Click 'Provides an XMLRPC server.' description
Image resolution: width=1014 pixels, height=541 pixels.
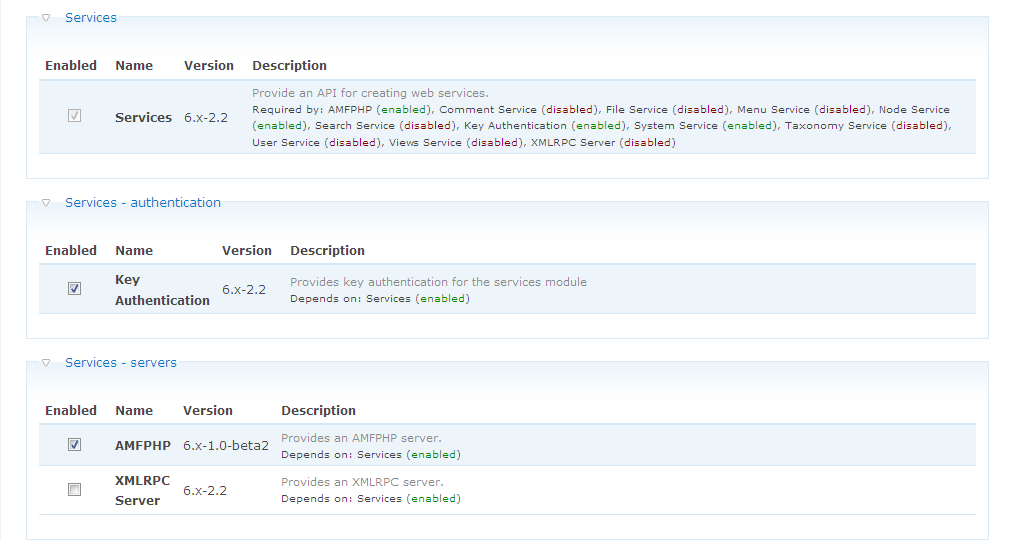point(362,482)
